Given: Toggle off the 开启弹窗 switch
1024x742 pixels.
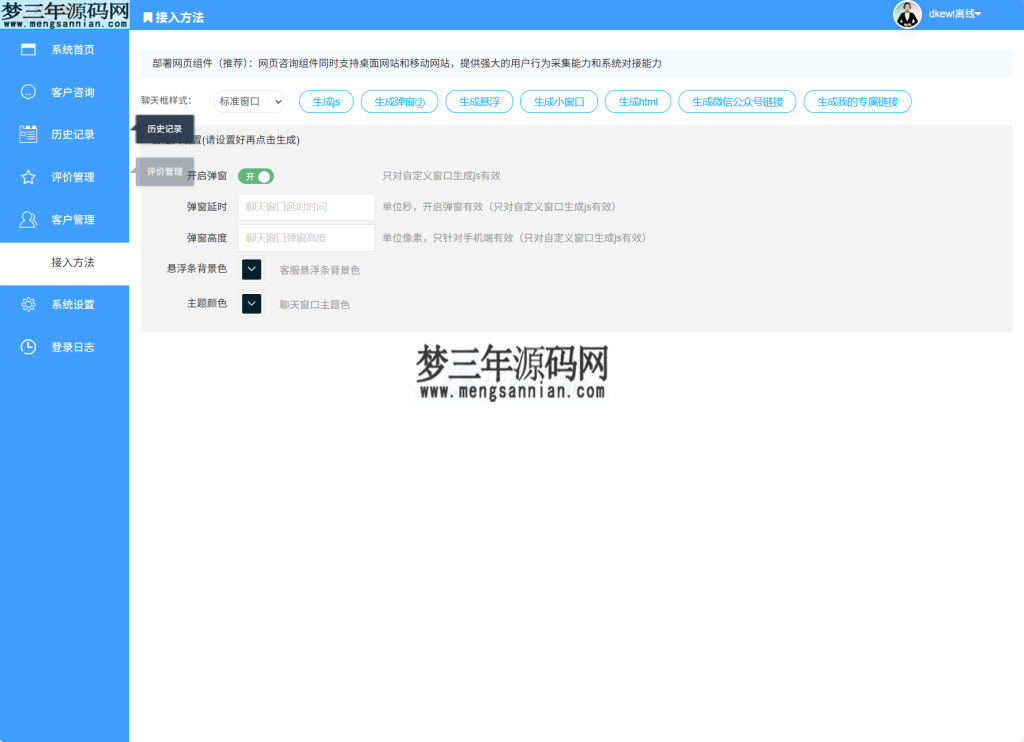Looking at the screenshot, I should (256, 175).
